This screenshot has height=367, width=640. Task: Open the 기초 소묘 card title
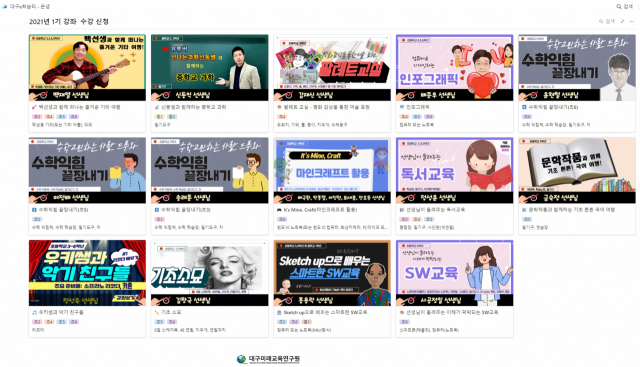(x=171, y=312)
